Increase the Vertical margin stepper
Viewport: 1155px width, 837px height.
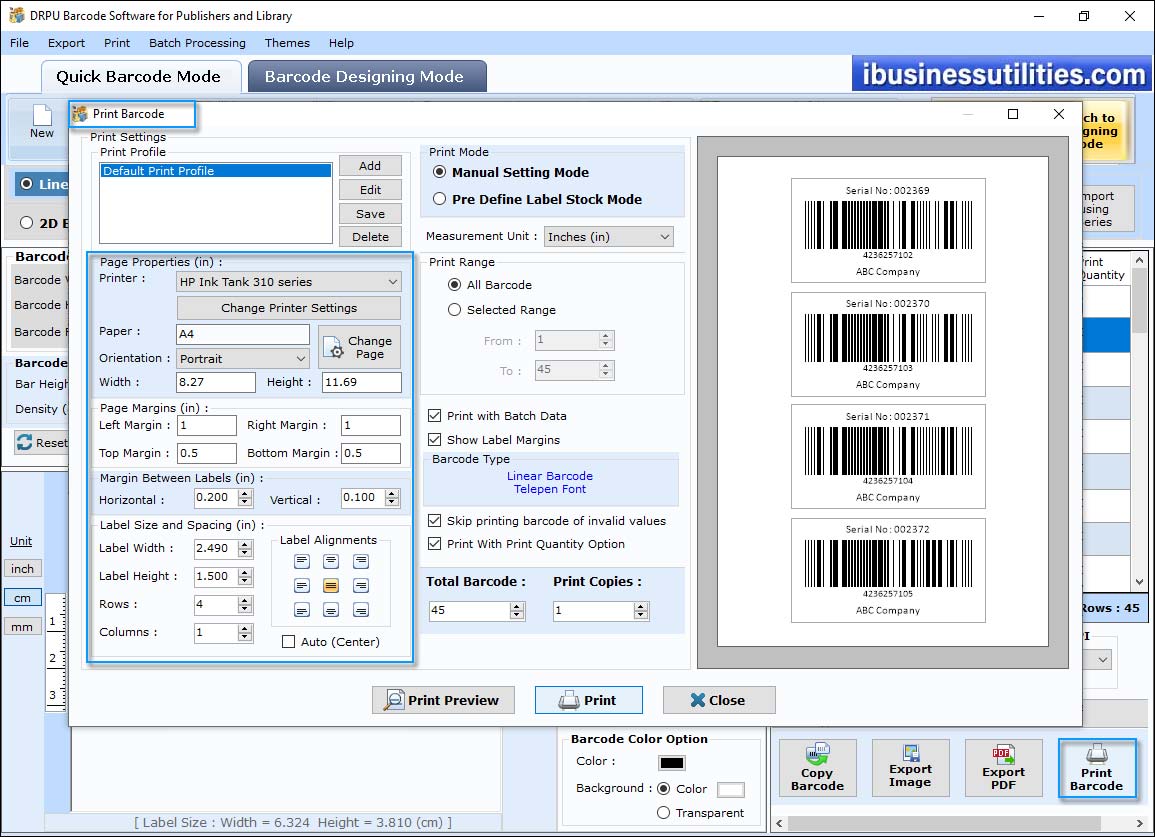click(x=393, y=494)
